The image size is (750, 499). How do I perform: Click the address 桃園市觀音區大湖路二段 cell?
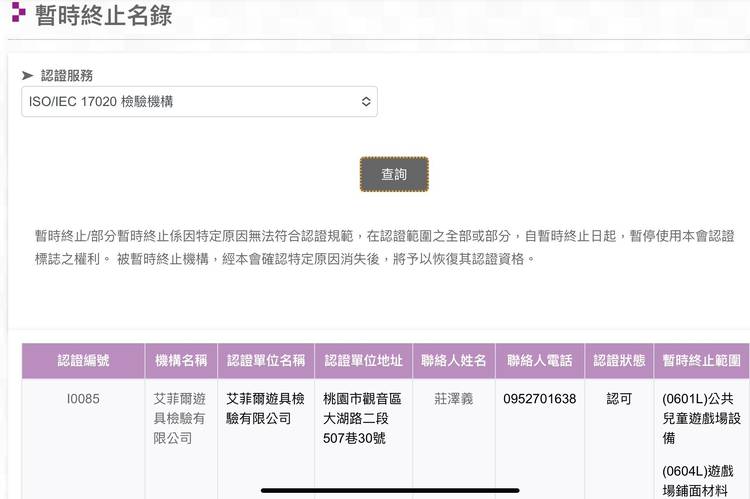[x=363, y=418]
